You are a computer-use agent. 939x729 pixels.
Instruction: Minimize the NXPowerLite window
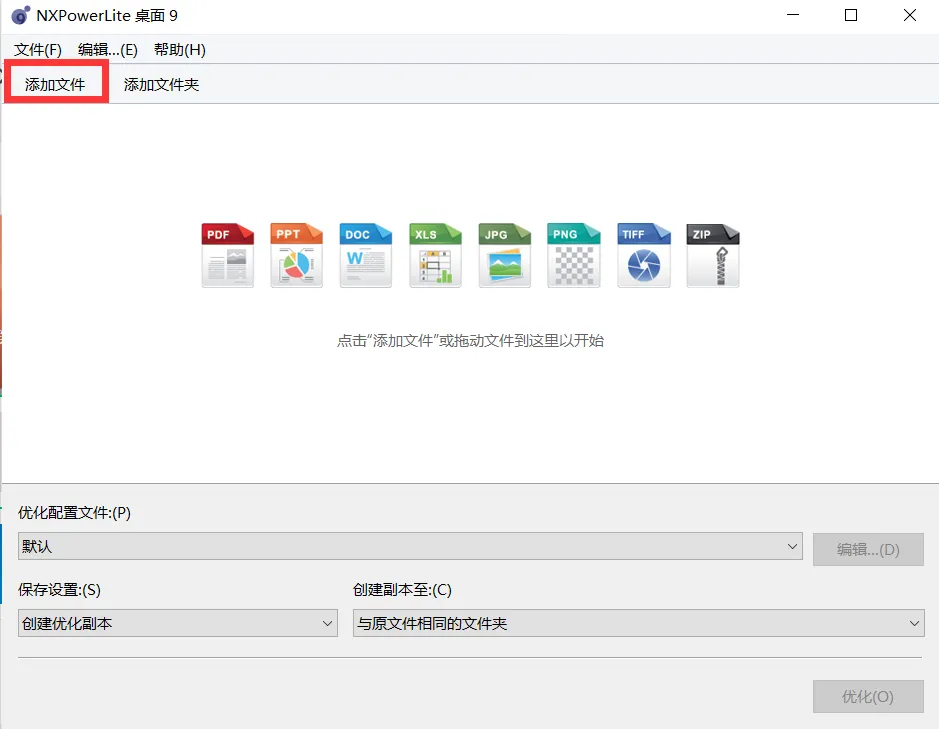click(793, 15)
